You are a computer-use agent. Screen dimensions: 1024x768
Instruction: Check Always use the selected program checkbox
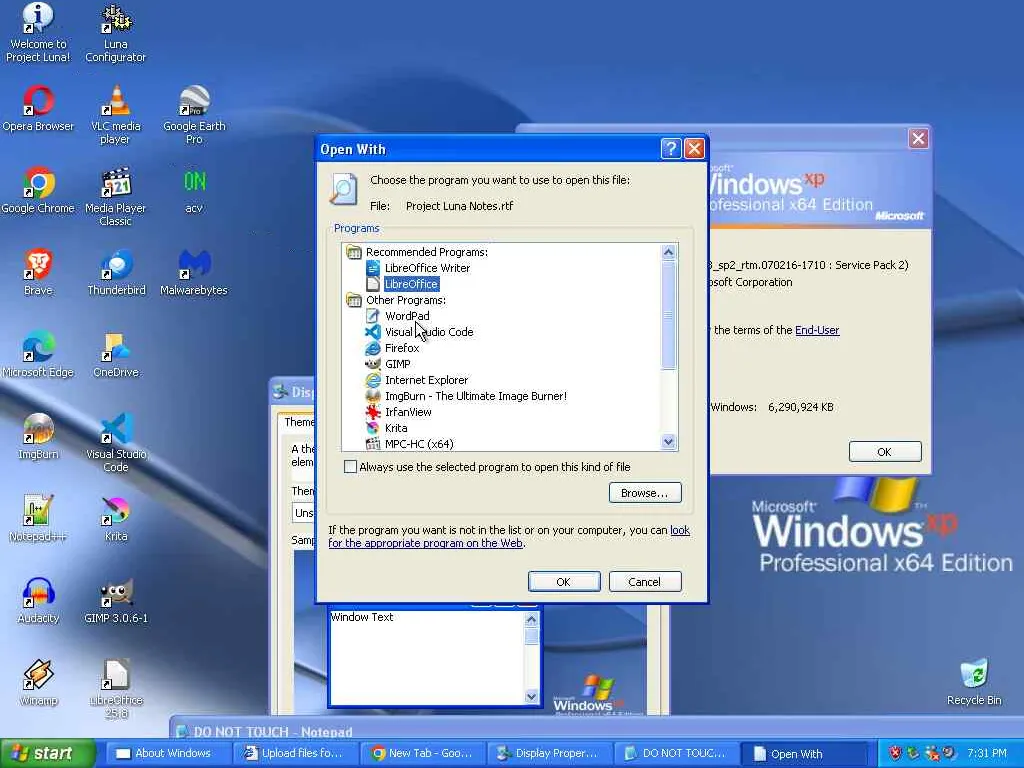(350, 467)
